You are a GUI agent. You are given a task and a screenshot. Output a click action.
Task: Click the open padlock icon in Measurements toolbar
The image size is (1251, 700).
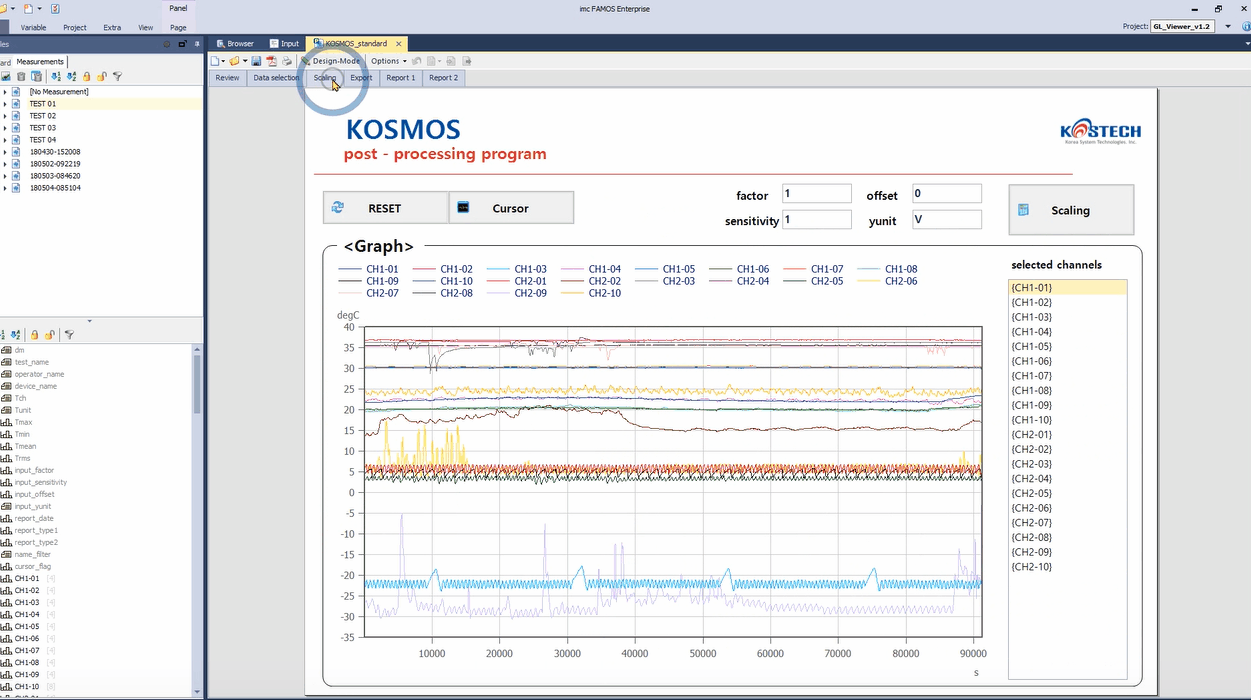coord(102,76)
